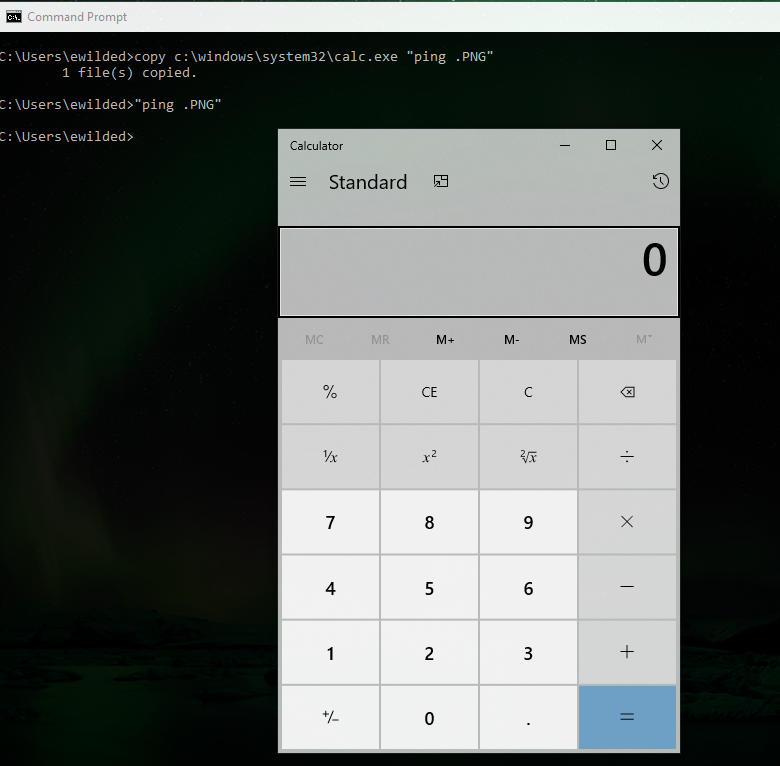Click the "ping .PNG" executed command line
Viewport: 780px width, 766px height.
click(x=110, y=104)
